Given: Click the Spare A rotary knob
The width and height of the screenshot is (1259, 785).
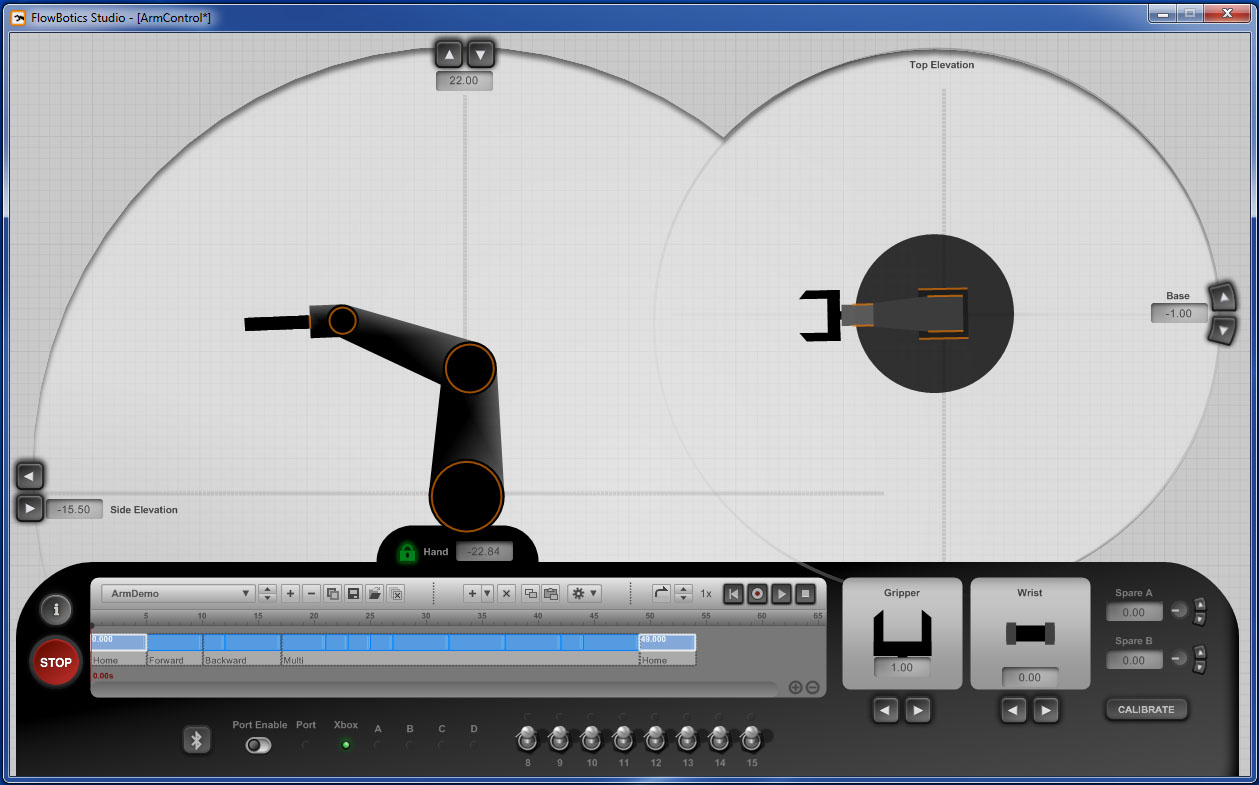Looking at the screenshot, I should coord(1179,610).
